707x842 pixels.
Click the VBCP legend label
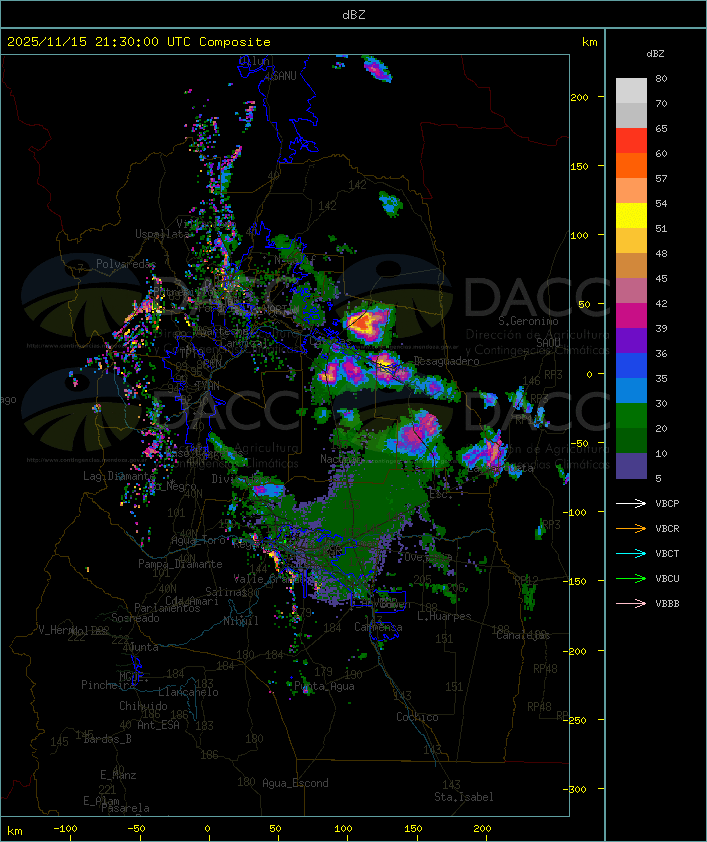[667, 504]
